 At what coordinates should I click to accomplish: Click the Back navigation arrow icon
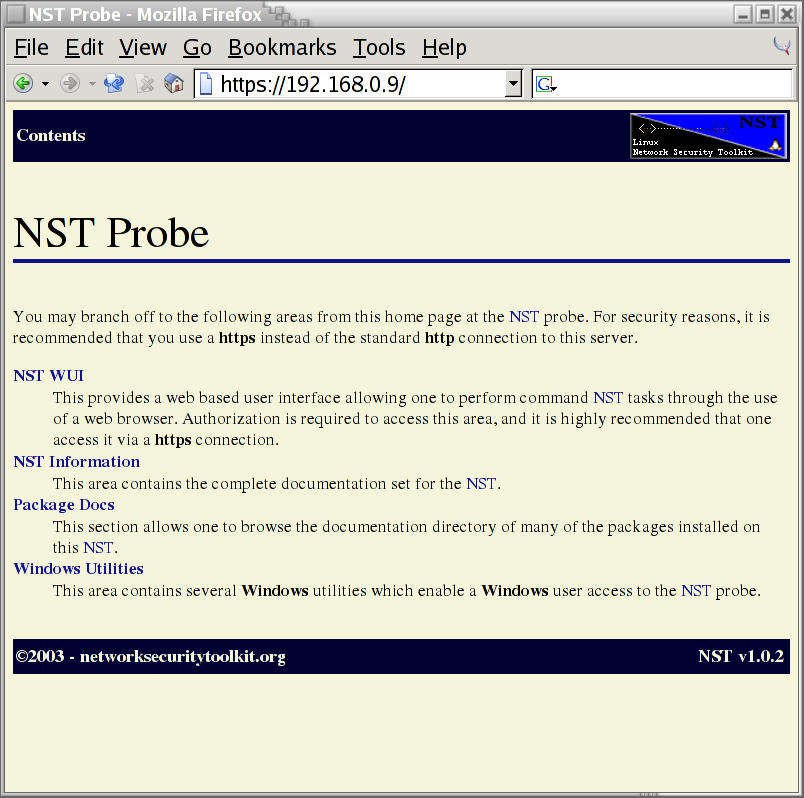pyautogui.click(x=21, y=83)
